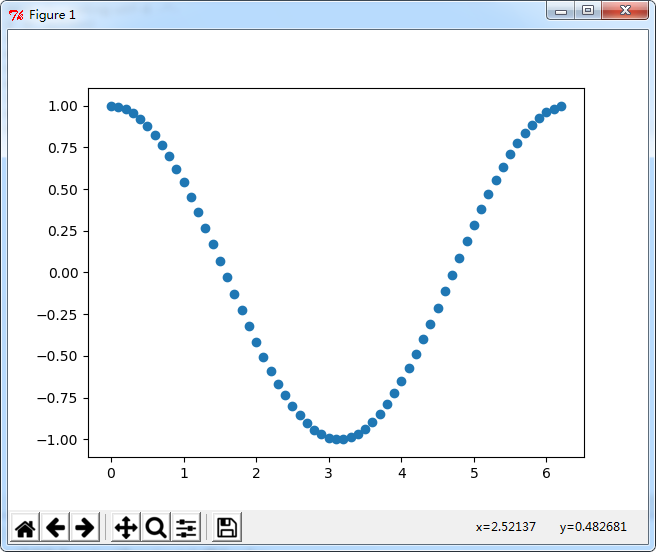656x552 pixels.
Task: Maximize the Figure 1 window
Action: click(588, 11)
